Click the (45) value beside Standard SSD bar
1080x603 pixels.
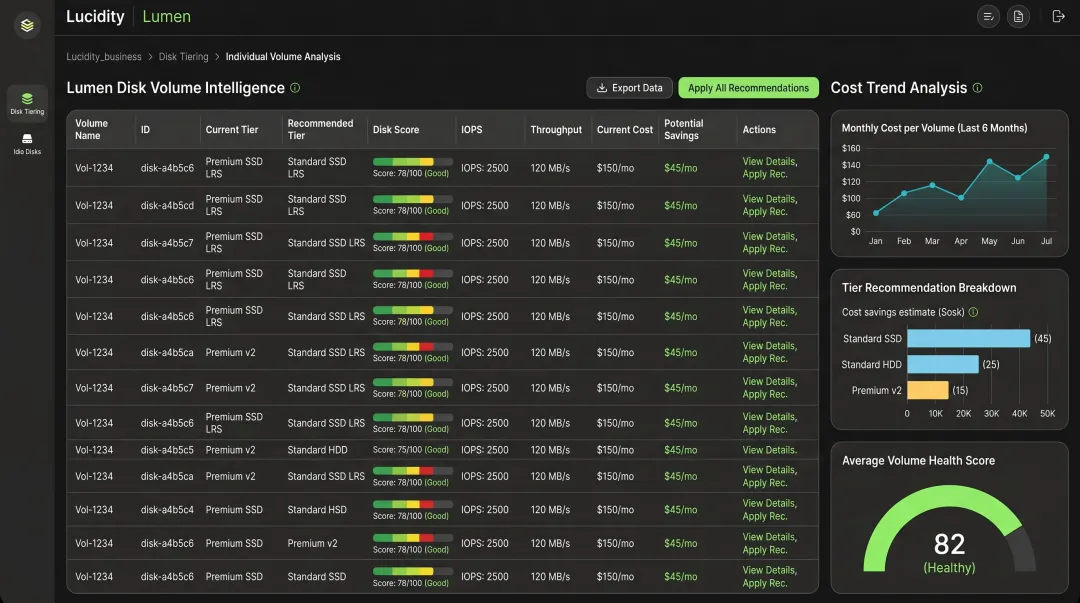(x=1043, y=338)
